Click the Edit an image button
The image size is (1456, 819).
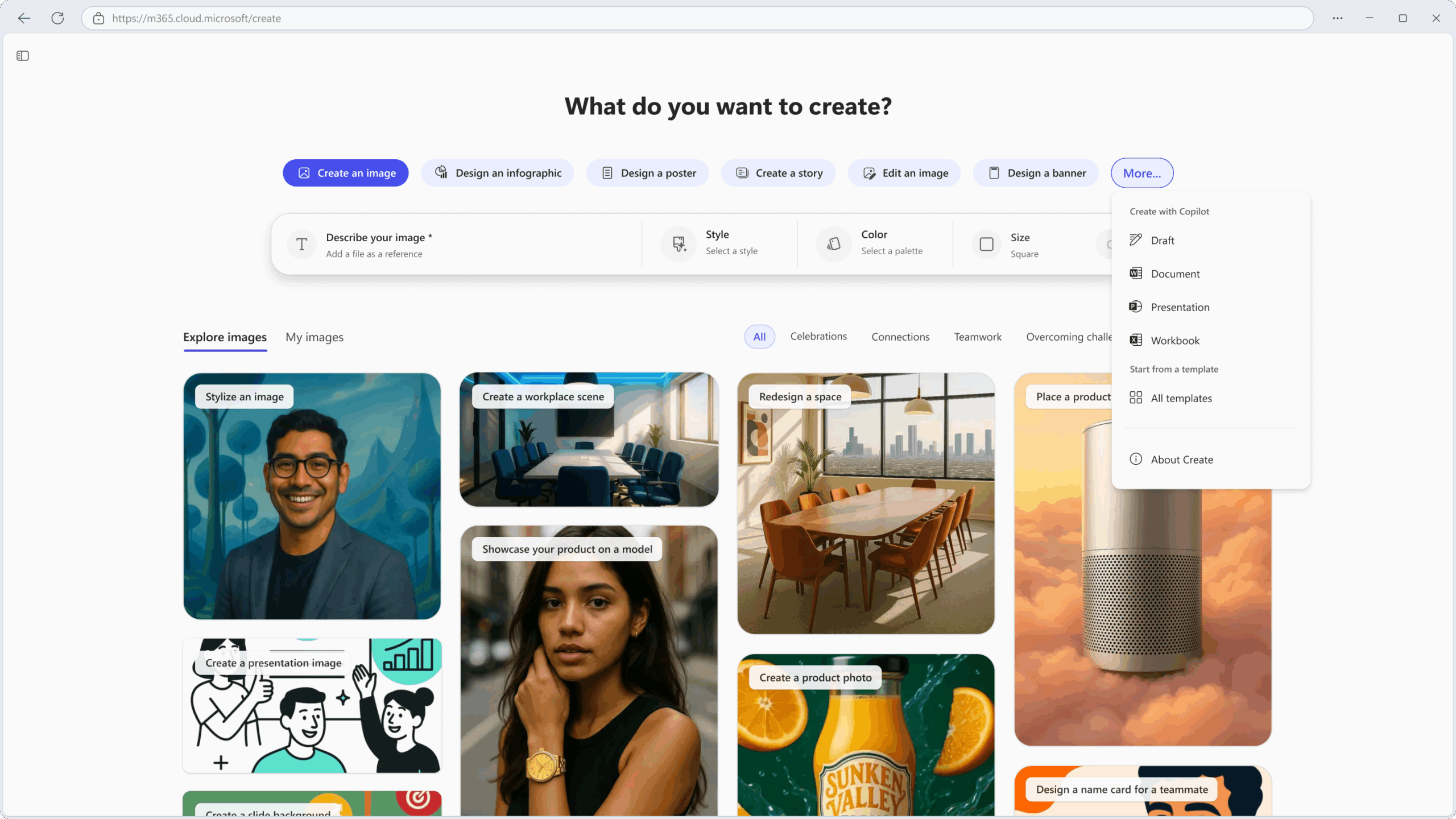[904, 173]
